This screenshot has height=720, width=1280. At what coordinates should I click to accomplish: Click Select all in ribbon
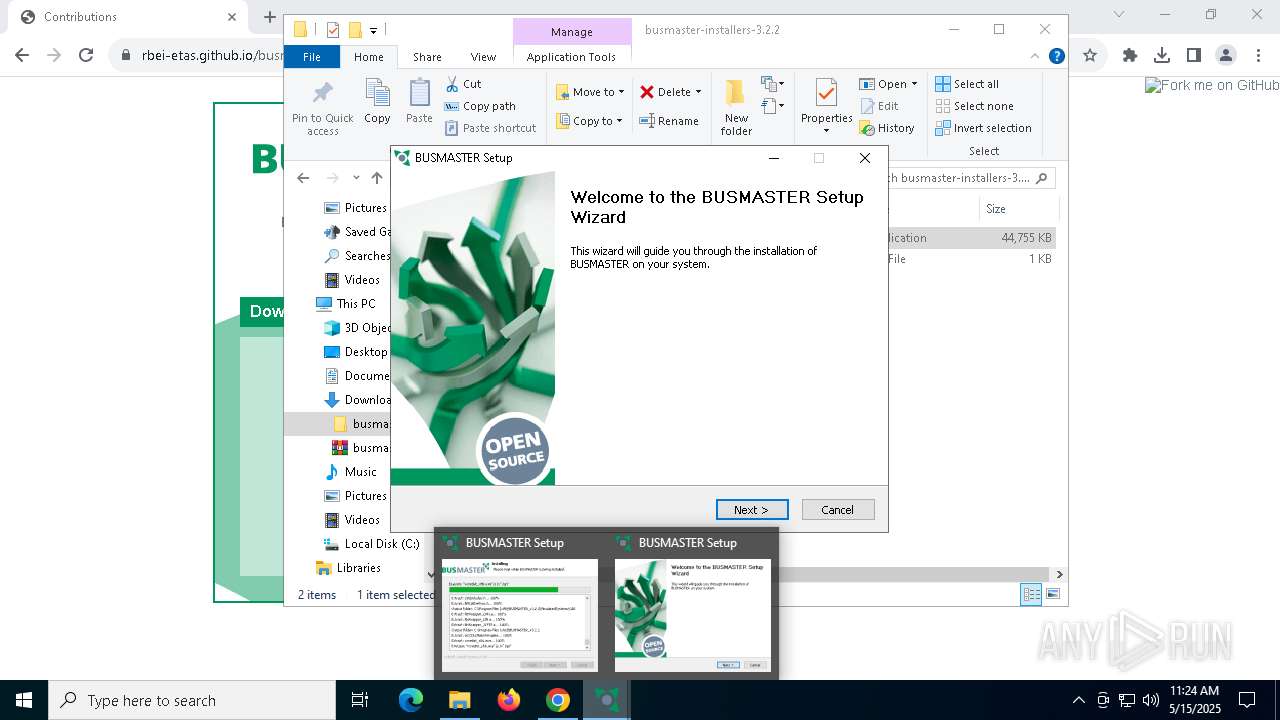pos(967,84)
